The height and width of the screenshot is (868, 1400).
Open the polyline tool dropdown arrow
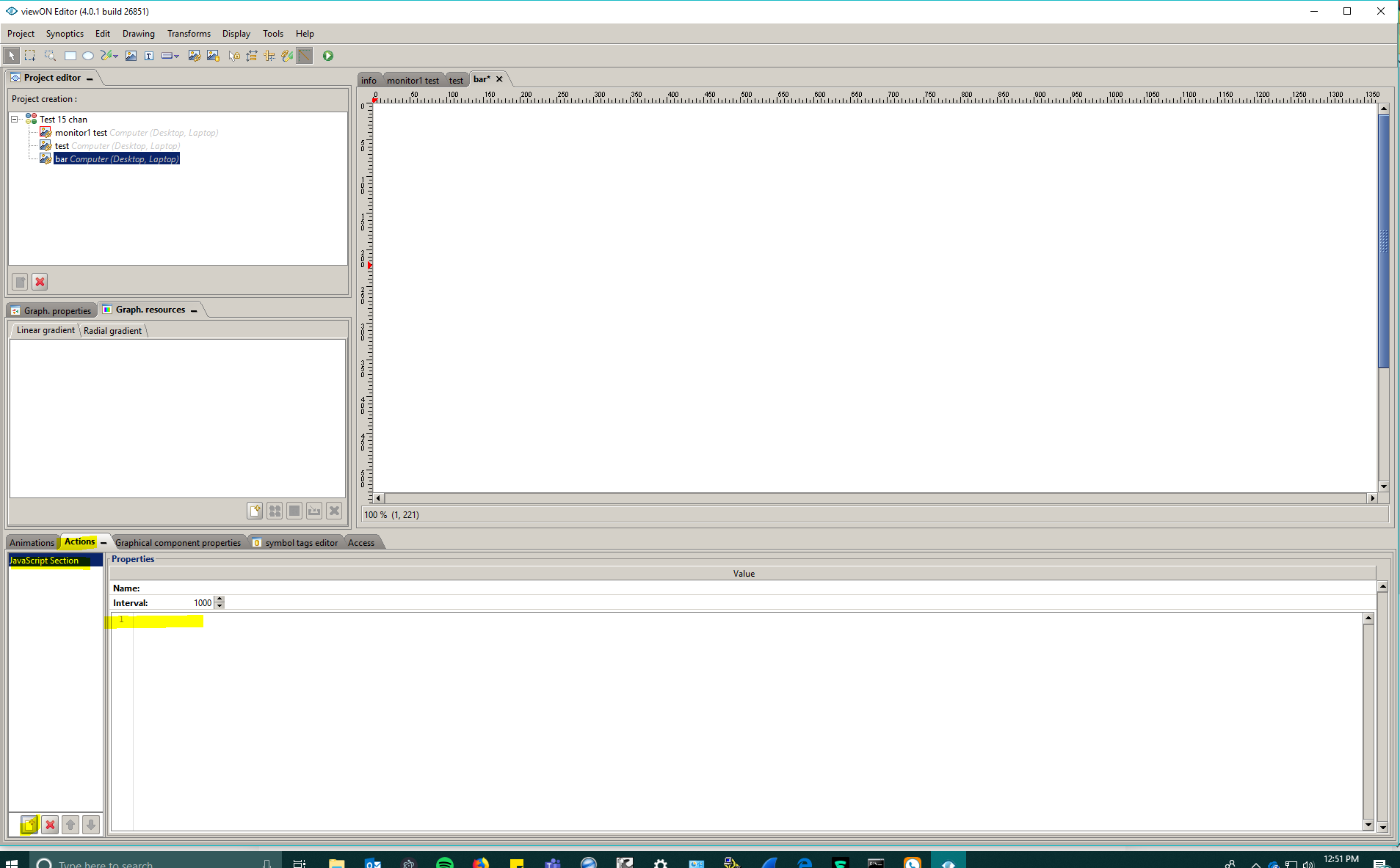(116, 56)
